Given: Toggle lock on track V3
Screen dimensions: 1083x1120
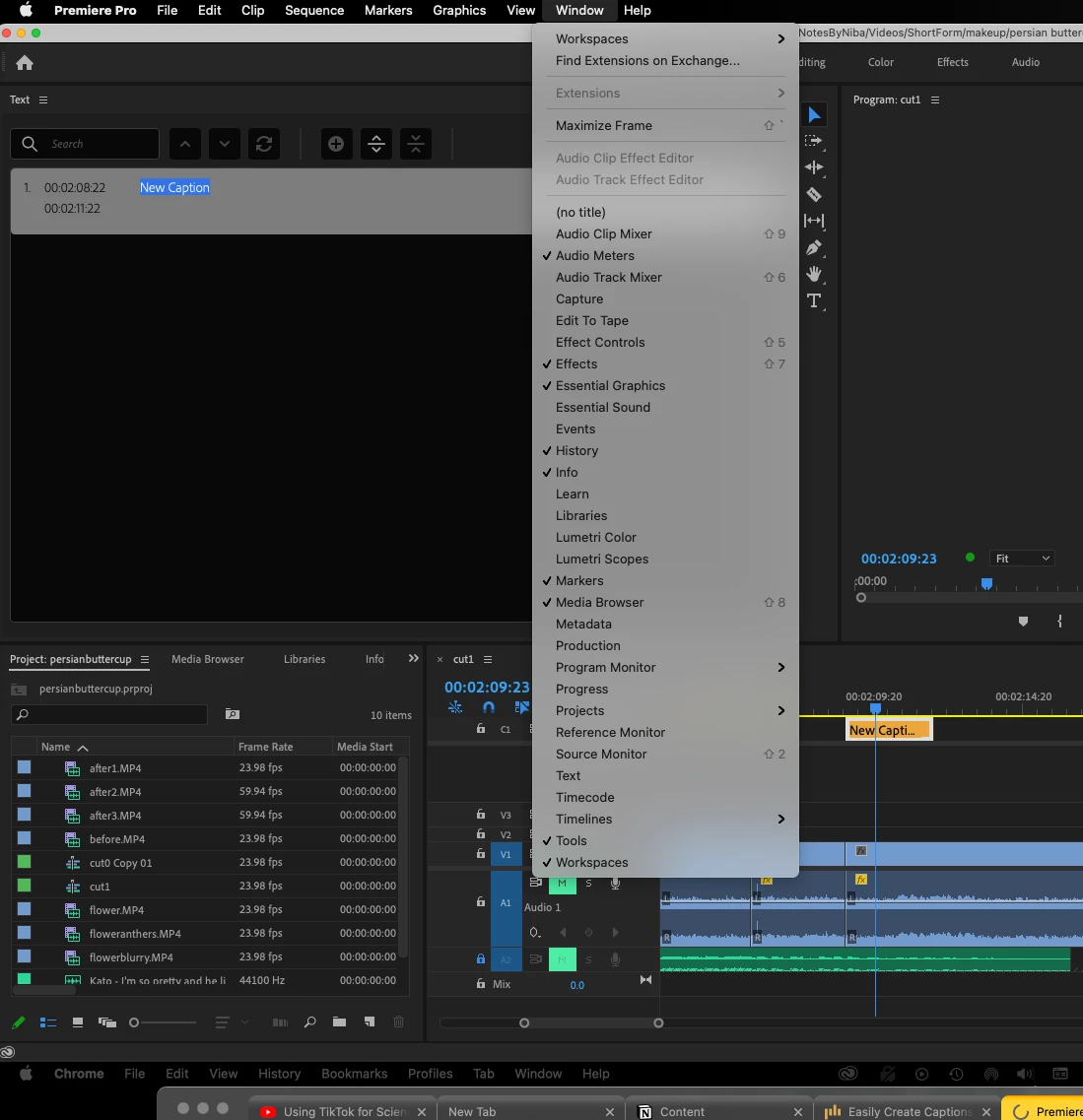Looking at the screenshot, I should (x=481, y=815).
